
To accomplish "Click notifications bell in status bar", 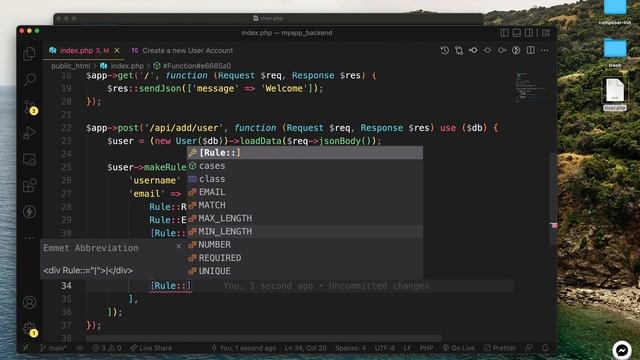I will (545, 348).
